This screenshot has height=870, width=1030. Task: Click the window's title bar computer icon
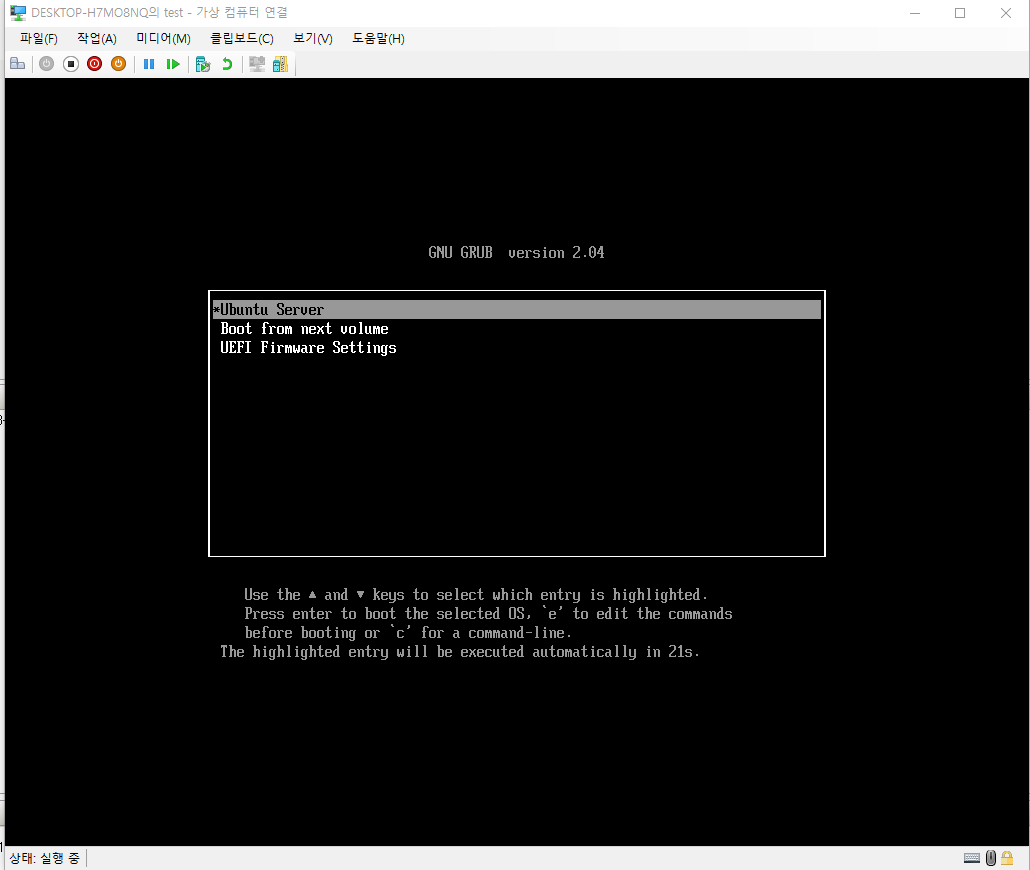[18, 12]
